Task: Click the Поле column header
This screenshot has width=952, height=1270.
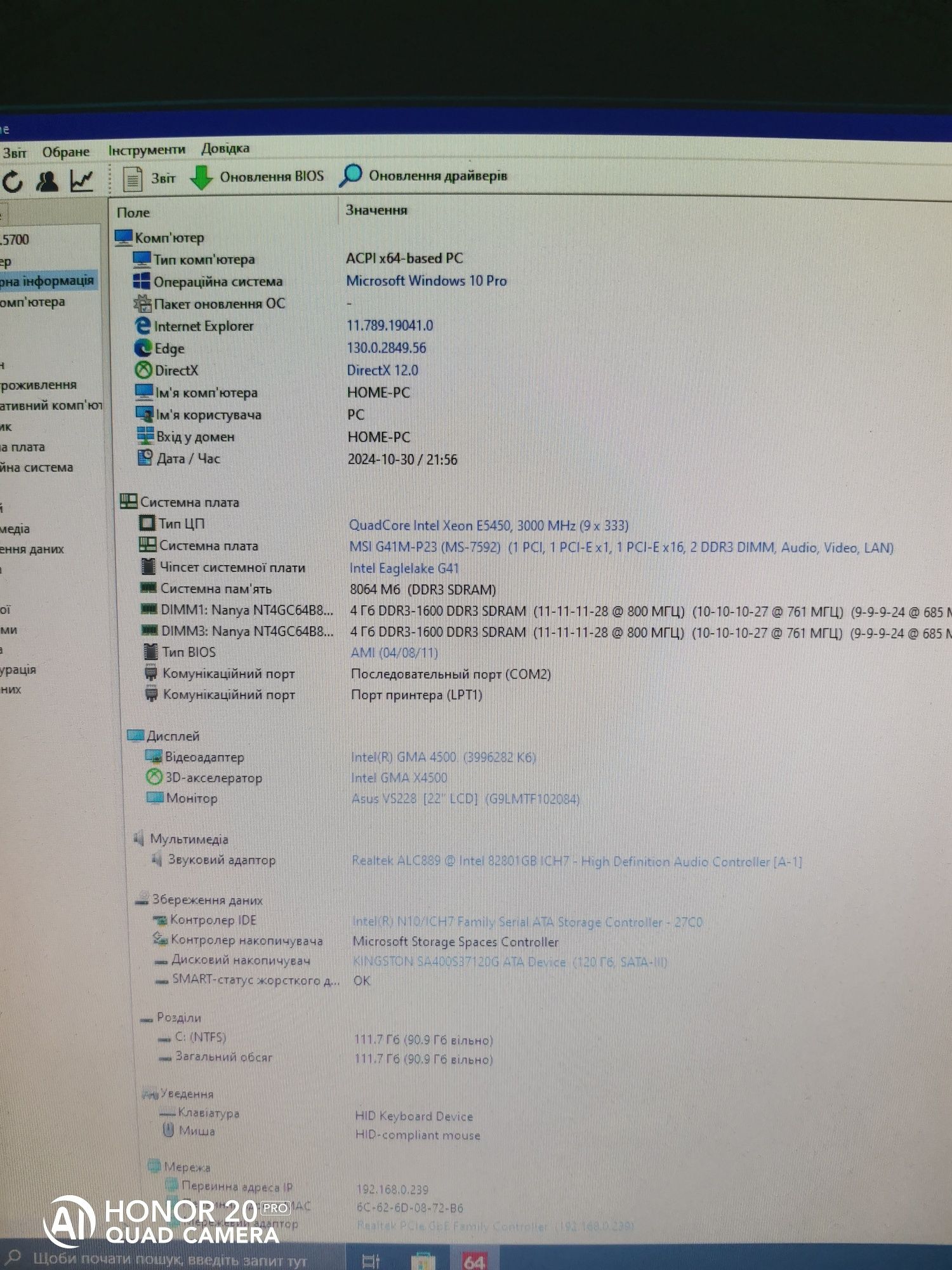Action: [133, 213]
